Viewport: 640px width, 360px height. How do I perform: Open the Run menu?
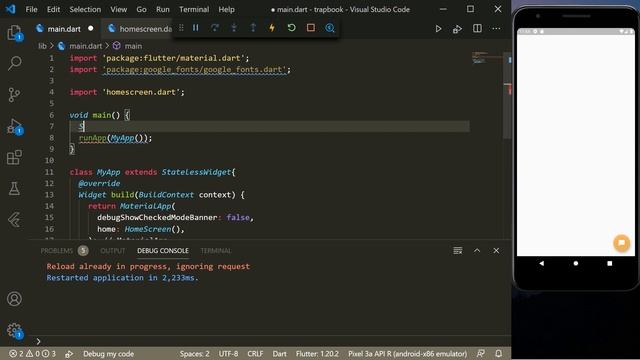162,9
